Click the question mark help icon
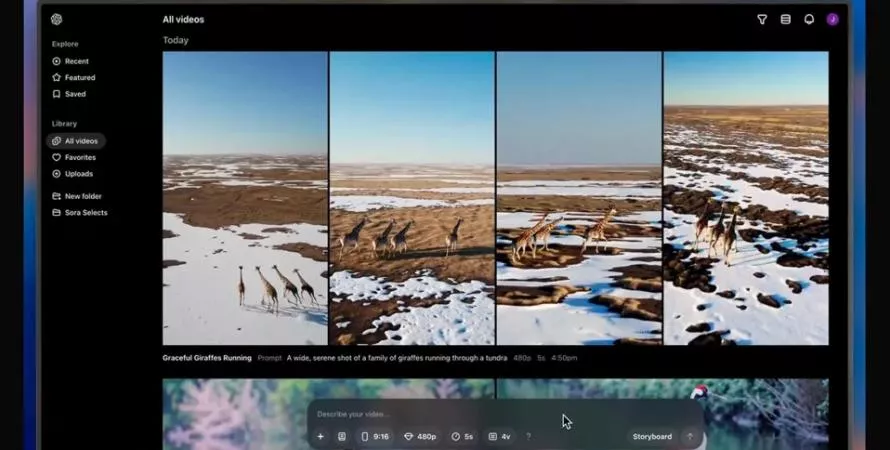 tap(528, 436)
